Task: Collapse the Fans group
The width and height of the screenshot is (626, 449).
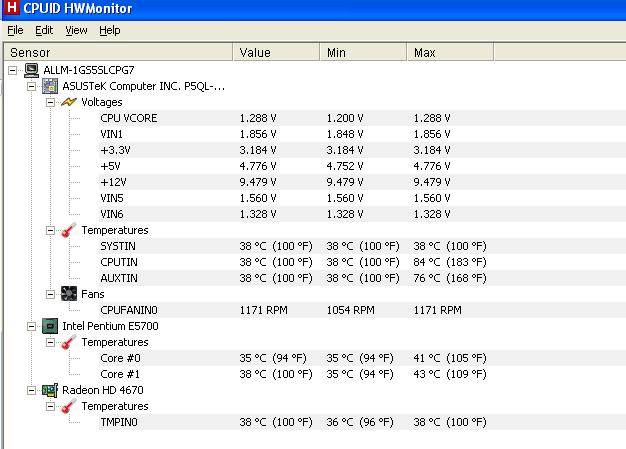Action: click(50, 295)
